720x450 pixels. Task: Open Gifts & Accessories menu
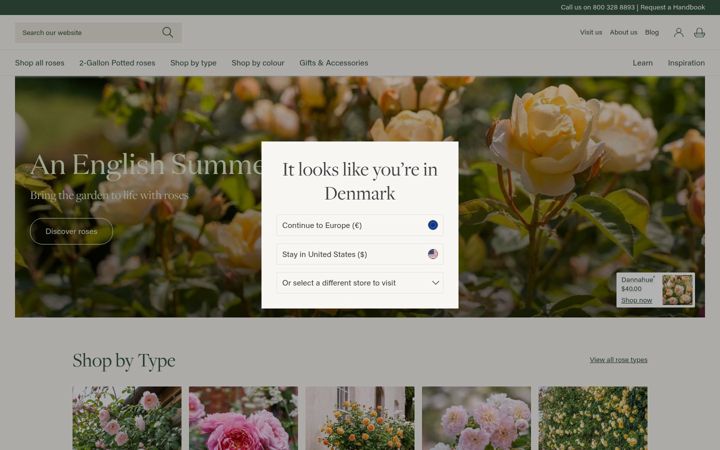click(333, 63)
